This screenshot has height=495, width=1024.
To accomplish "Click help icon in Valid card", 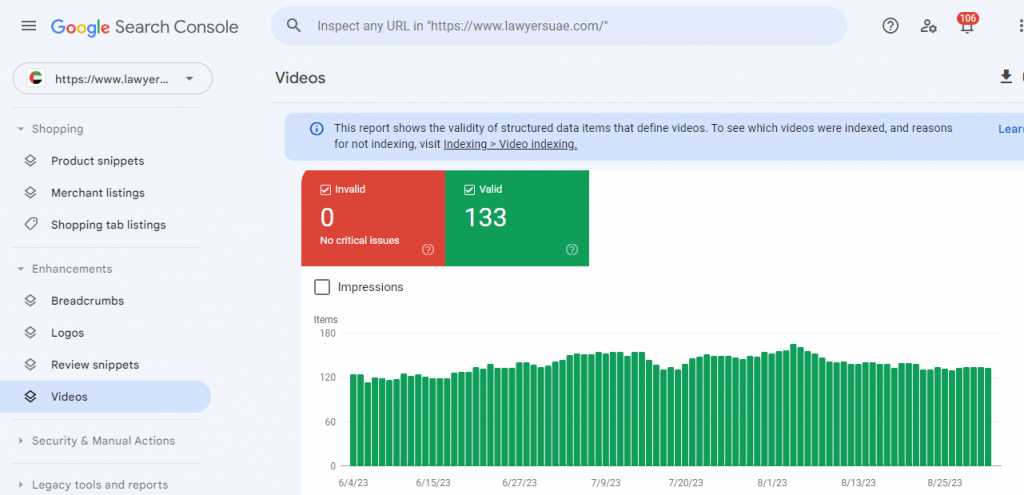I will point(572,249).
